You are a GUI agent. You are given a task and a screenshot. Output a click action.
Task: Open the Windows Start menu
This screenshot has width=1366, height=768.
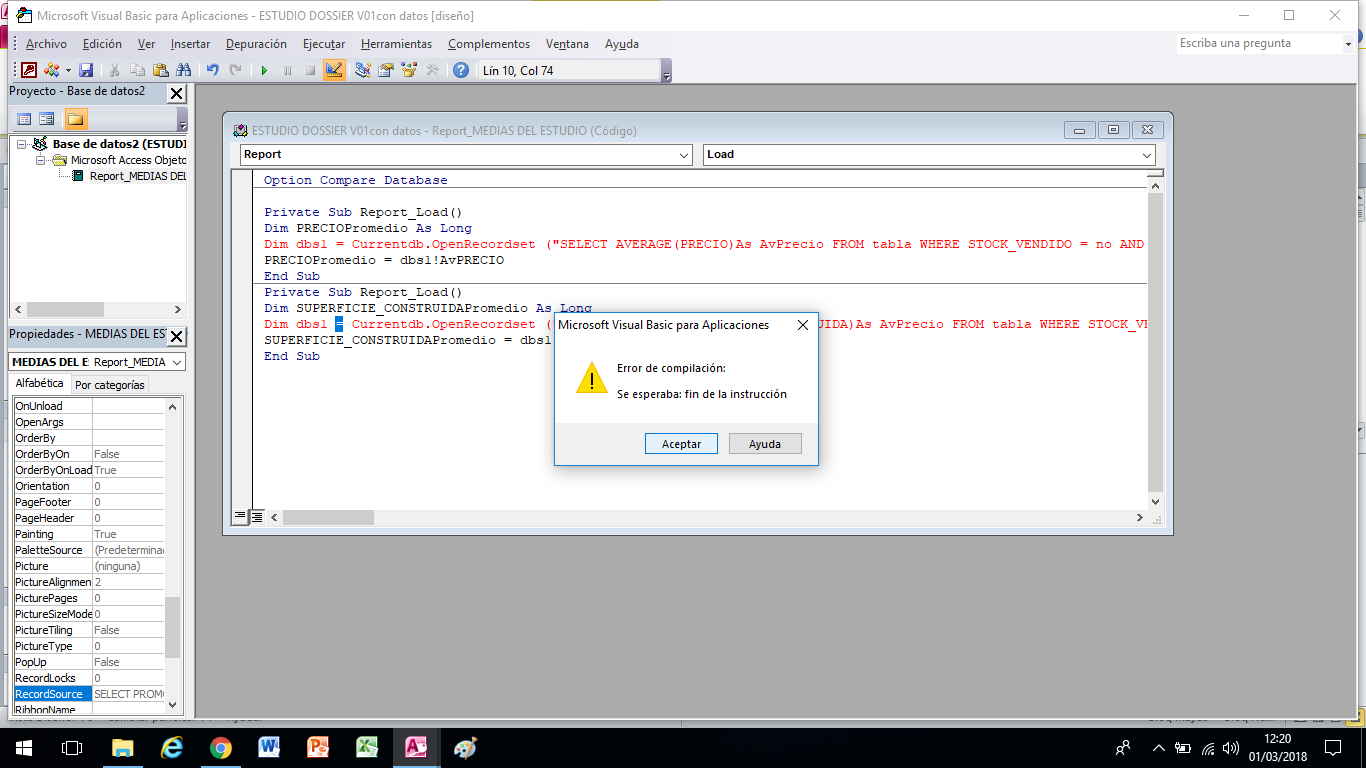tap(24, 748)
